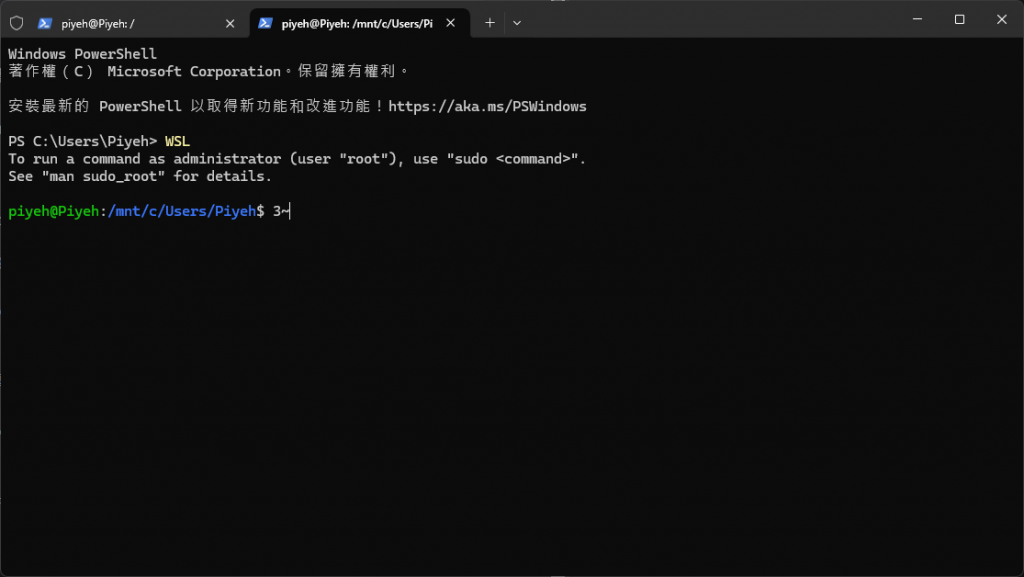Click PowerShell icon on the first tab
This screenshot has width=1024, height=577.
(44, 23)
